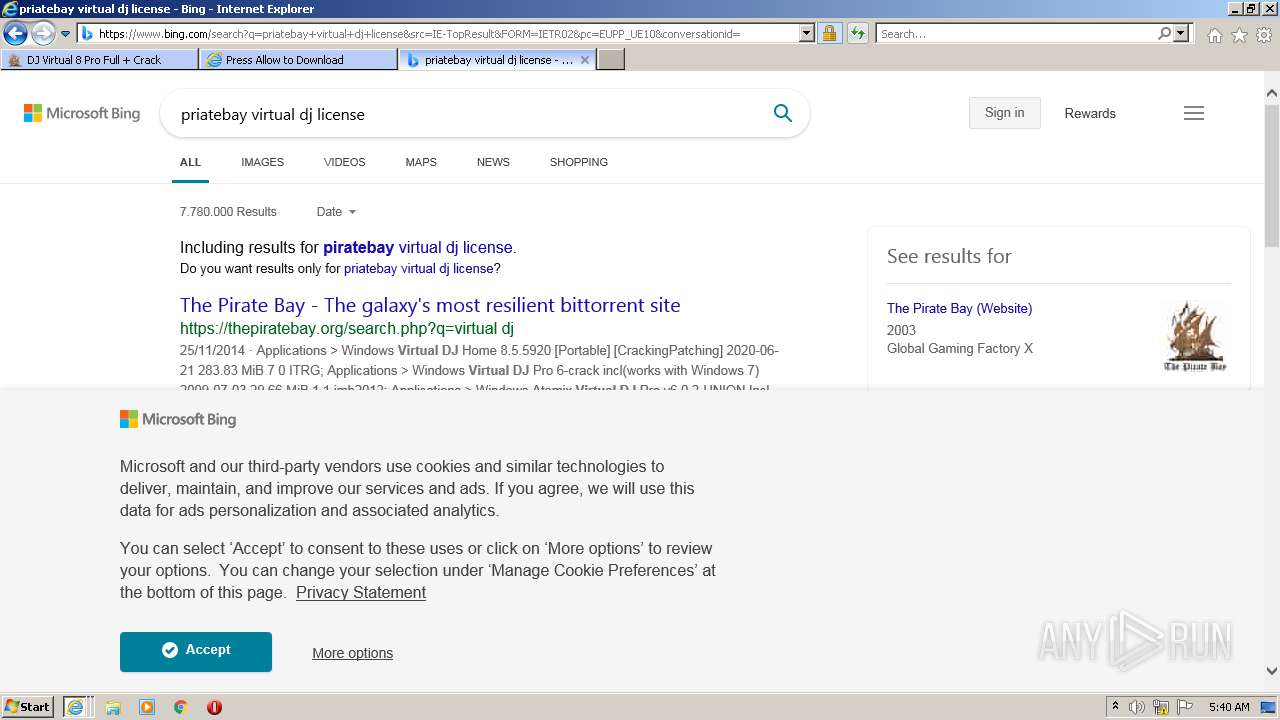Click the IE search magnifier icon
Screen dimensions: 1280x720
pyautogui.click(x=1165, y=33)
